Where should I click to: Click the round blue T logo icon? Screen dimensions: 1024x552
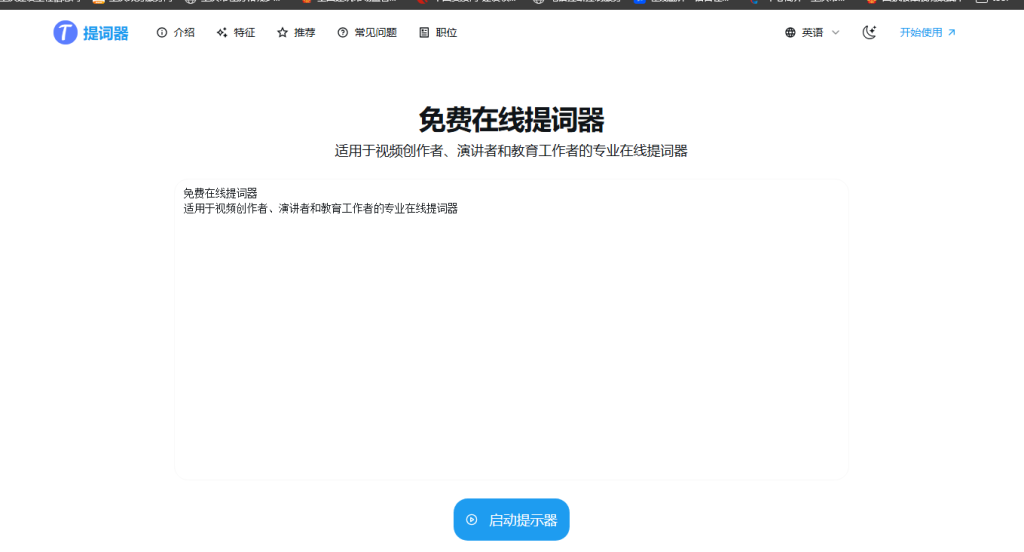point(65,33)
